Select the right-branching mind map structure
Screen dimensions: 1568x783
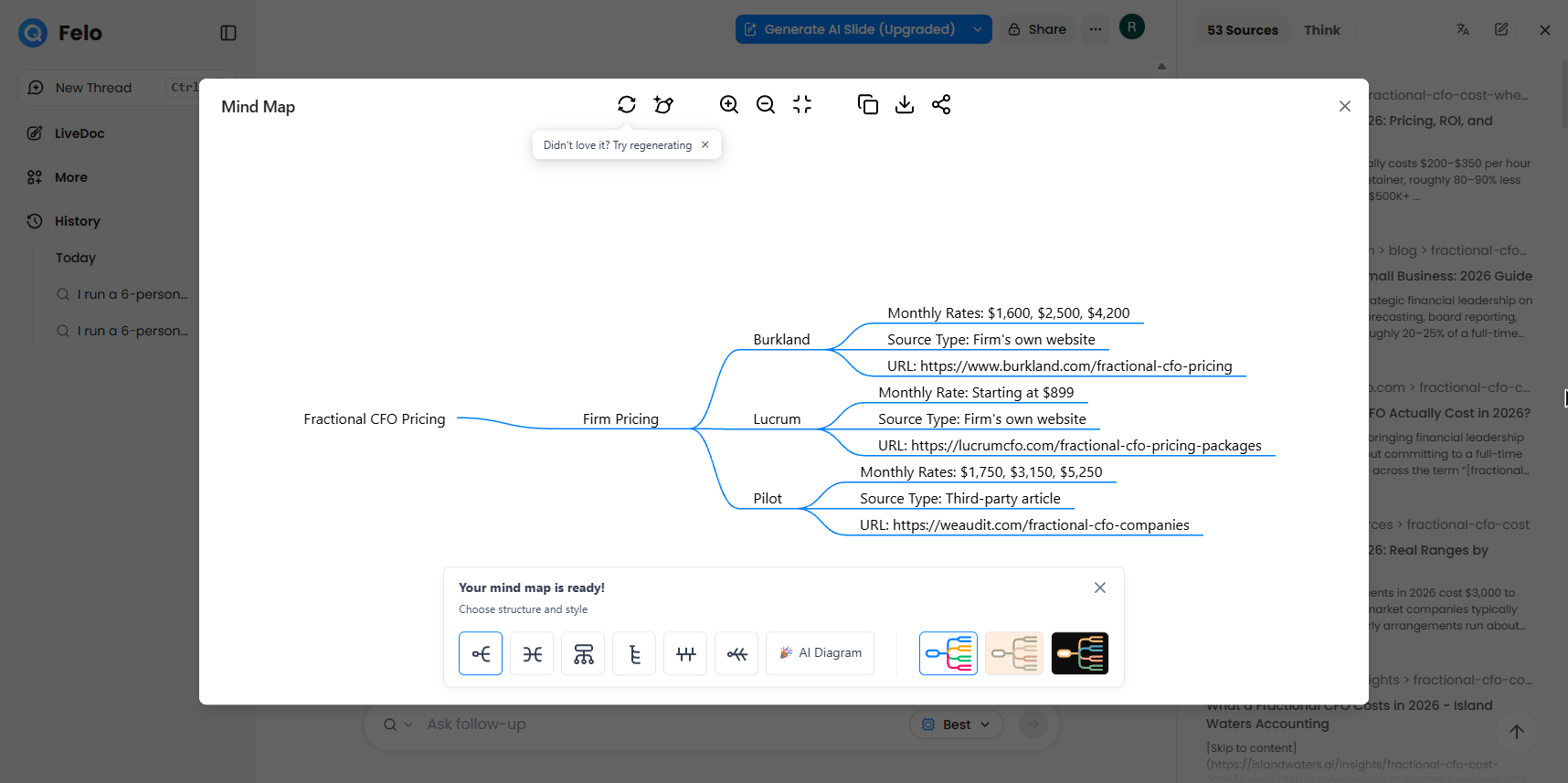tap(481, 653)
